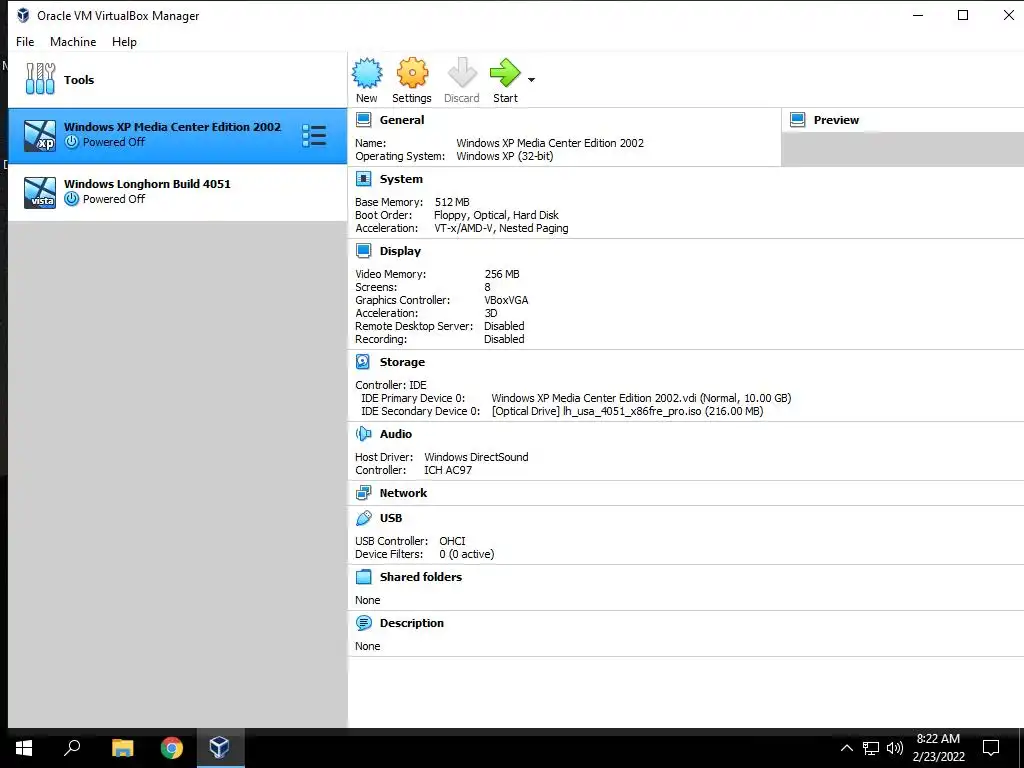Click the Storage disk icon
The height and width of the screenshot is (768, 1024).
coord(364,362)
